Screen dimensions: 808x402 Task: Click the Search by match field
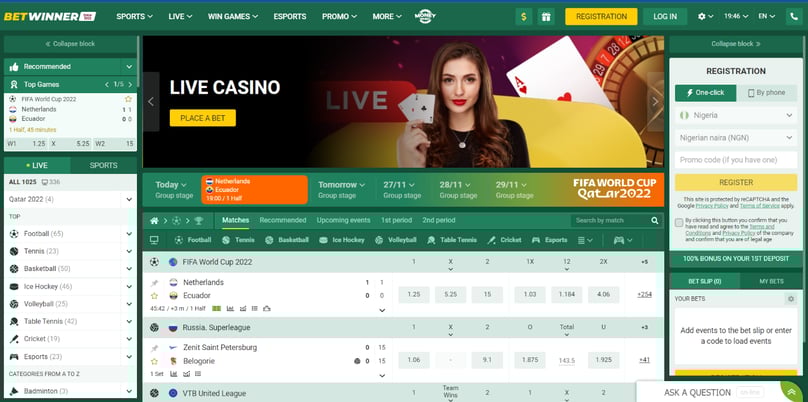point(611,221)
